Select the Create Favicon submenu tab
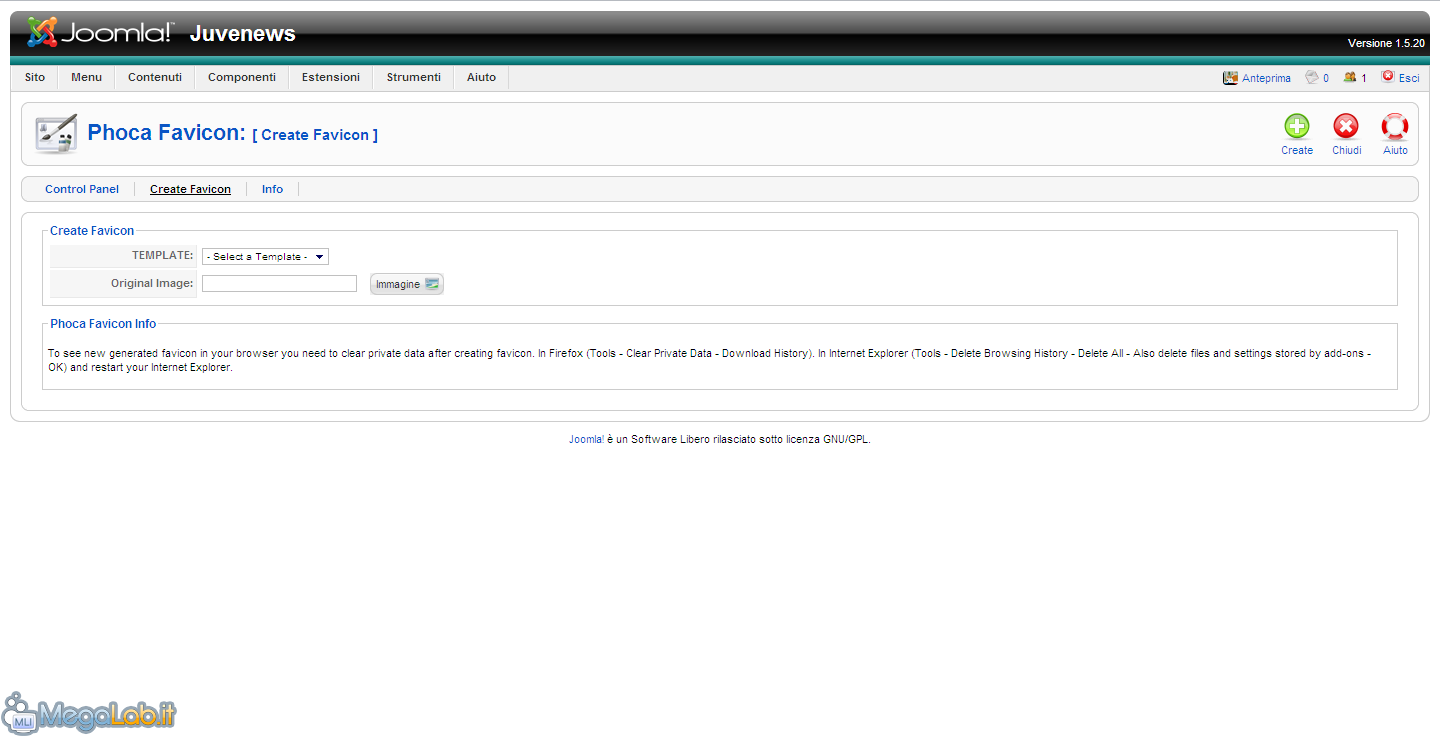 coord(190,189)
